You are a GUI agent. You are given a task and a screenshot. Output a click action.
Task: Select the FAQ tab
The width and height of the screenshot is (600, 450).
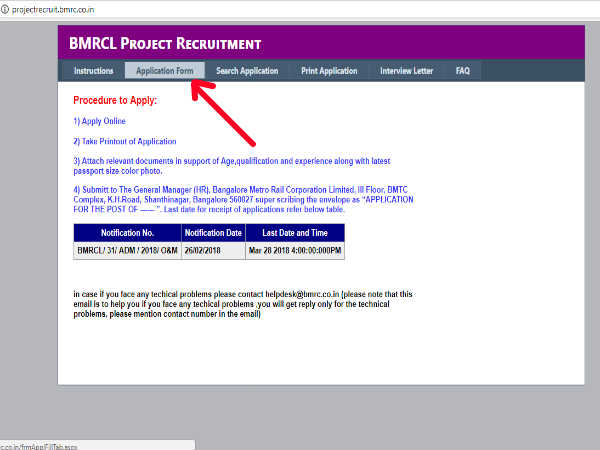click(x=463, y=71)
